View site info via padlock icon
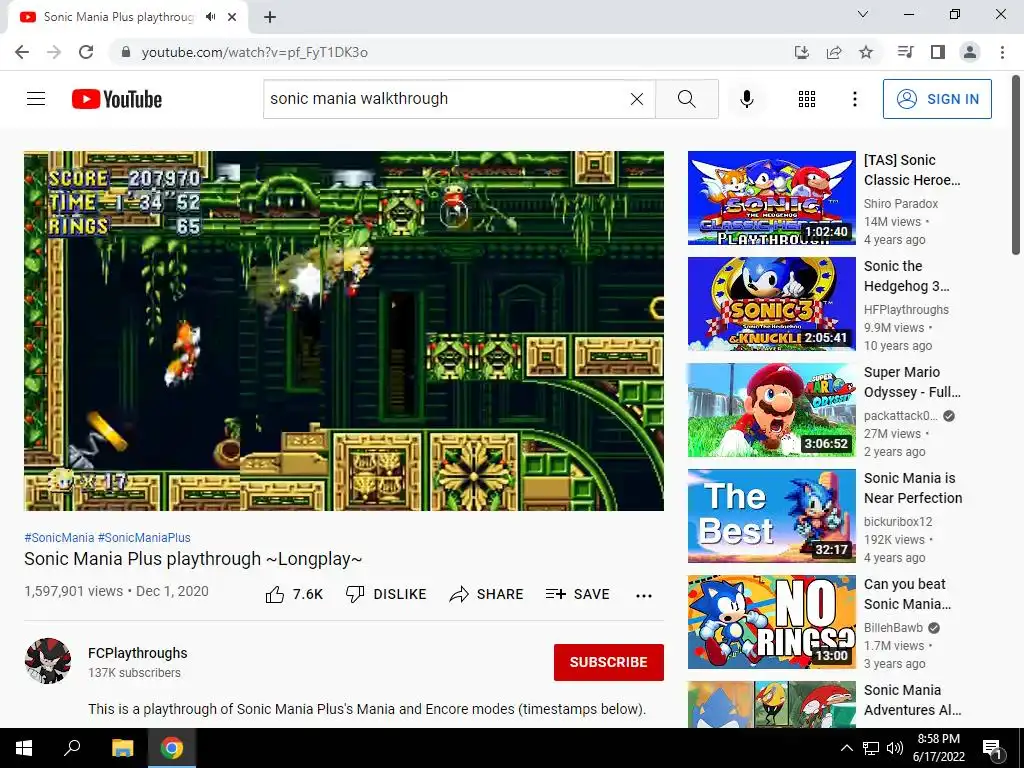Viewport: 1024px width, 768px height. pos(126,52)
